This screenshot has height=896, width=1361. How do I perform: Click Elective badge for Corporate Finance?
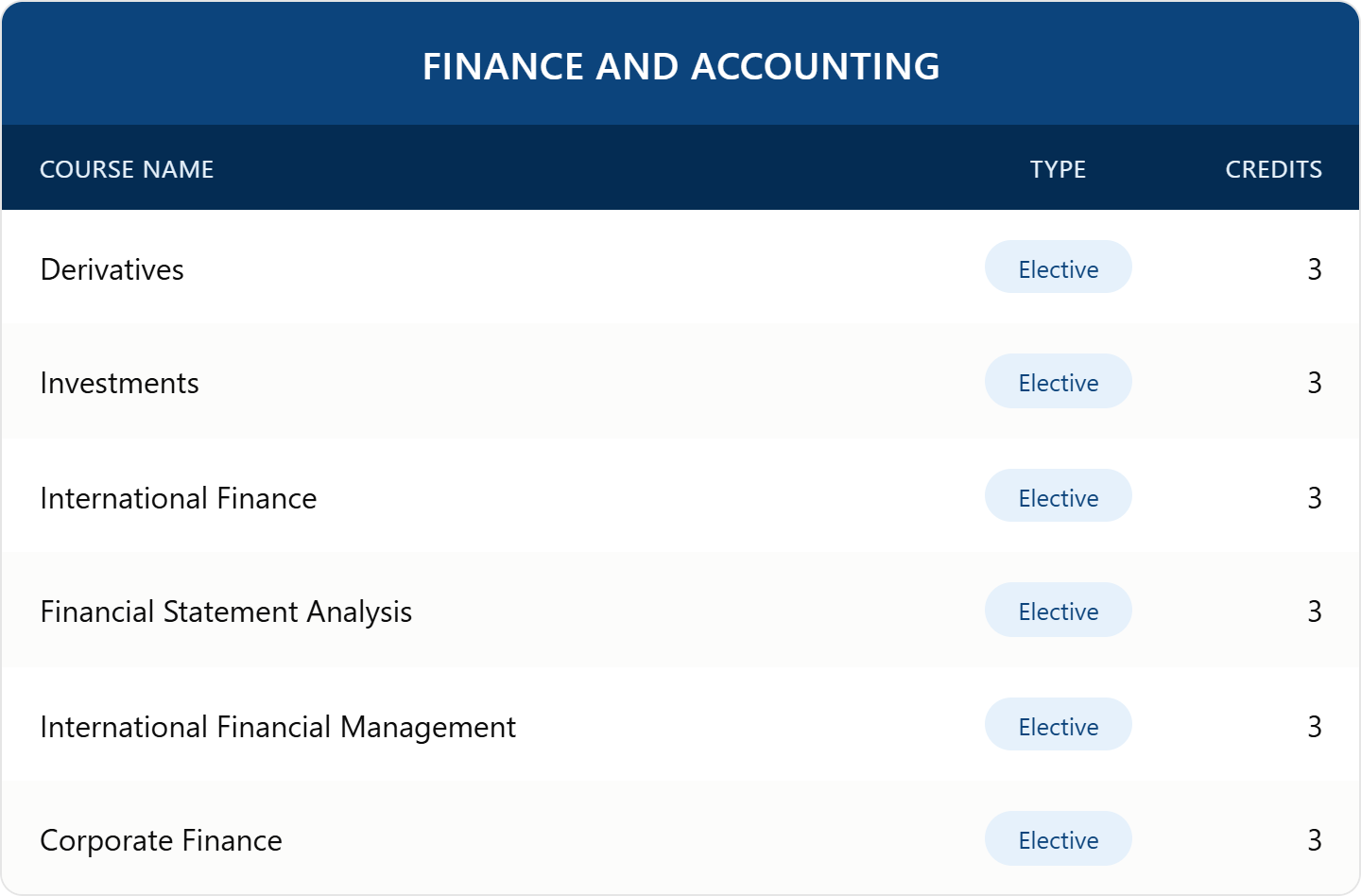(x=1059, y=839)
